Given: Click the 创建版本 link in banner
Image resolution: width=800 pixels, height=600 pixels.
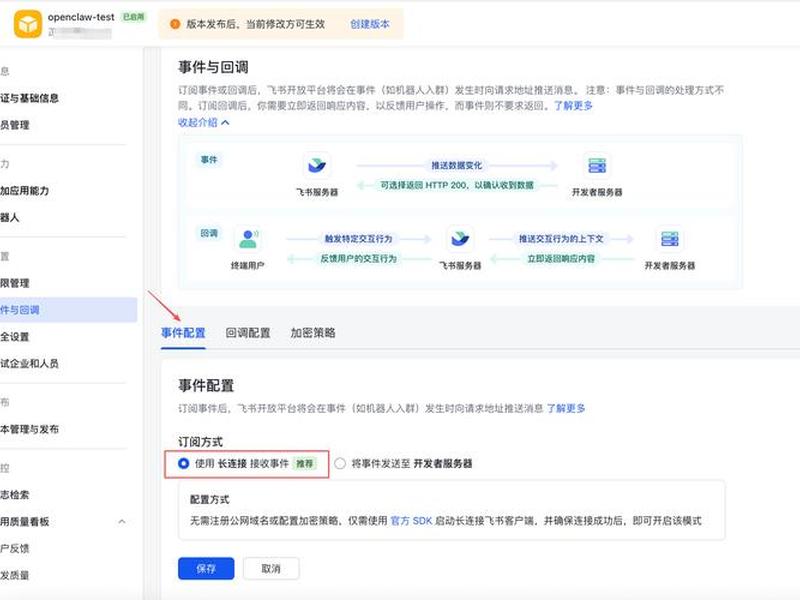Looking at the screenshot, I should click(x=370, y=24).
